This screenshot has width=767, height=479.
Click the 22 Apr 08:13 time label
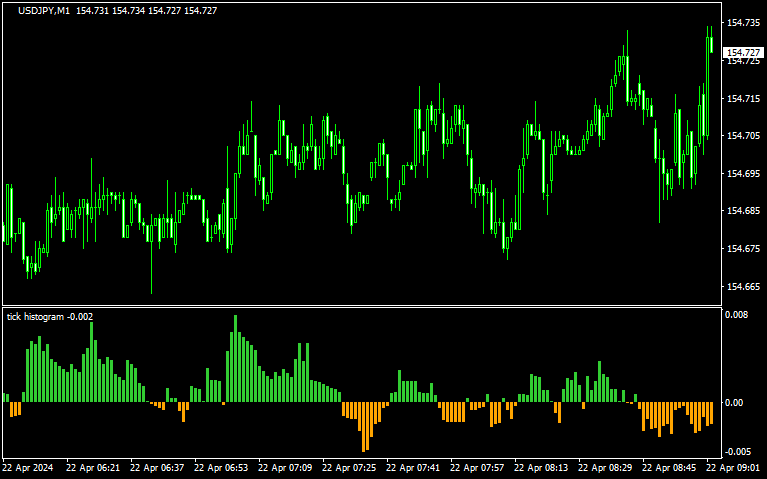tap(541, 467)
